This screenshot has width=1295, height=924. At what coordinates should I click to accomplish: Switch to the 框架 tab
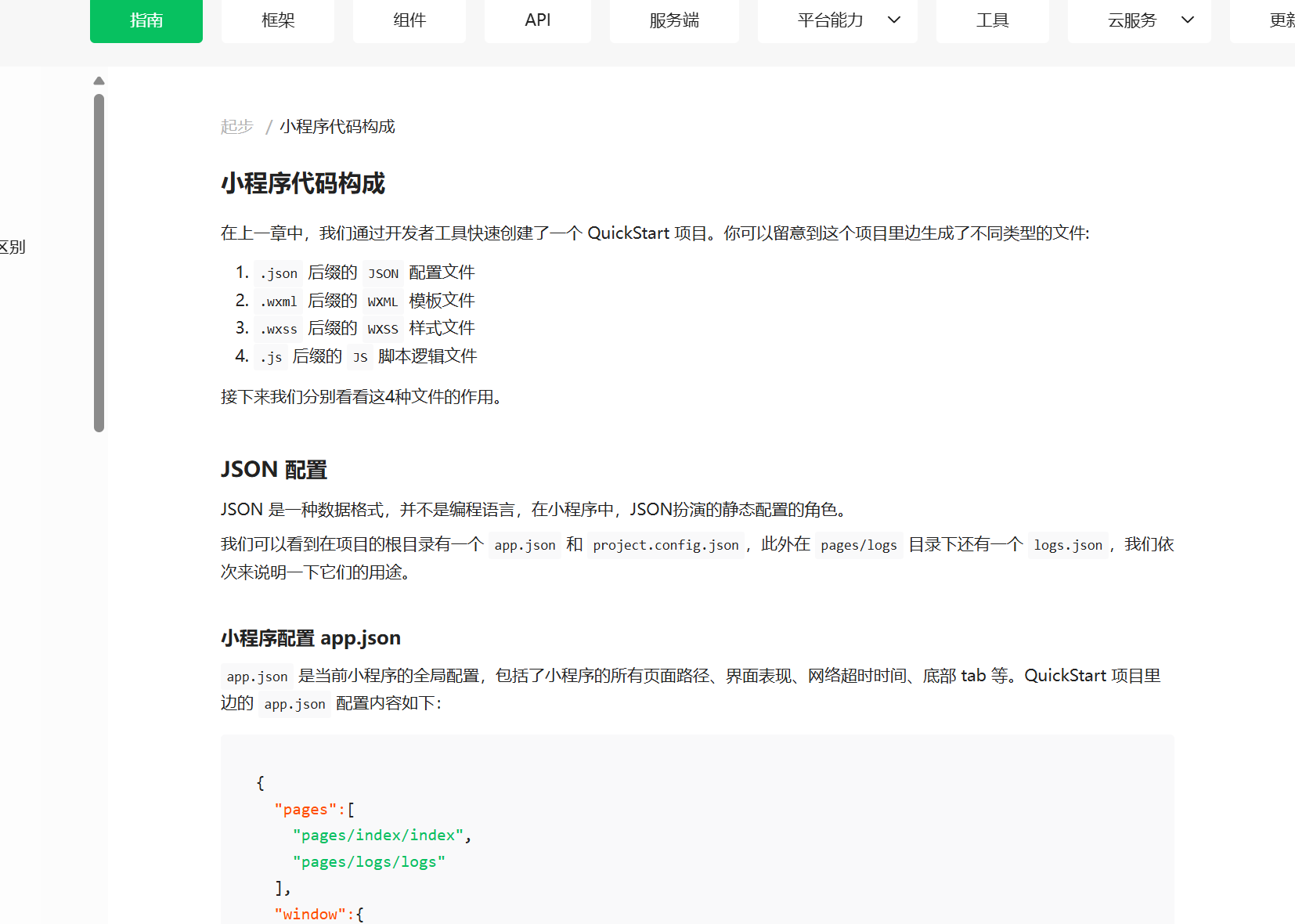[x=278, y=20]
